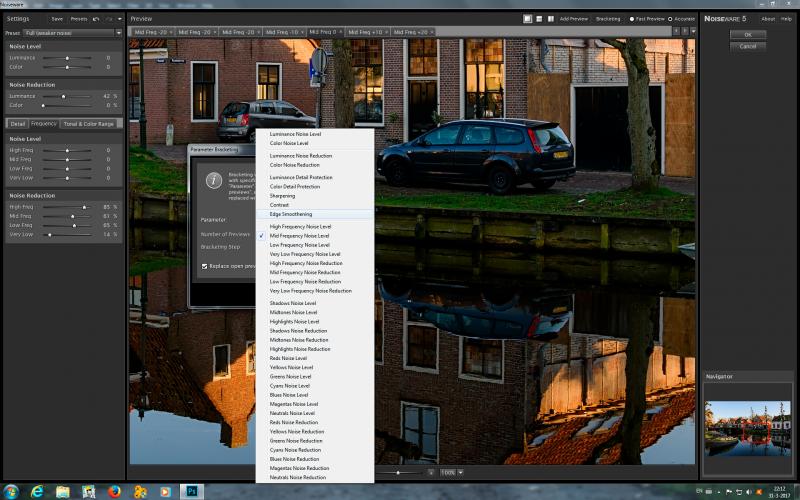Choose Edge Smoothening from parameter list
Screen dimensions: 800x500
click(315, 214)
